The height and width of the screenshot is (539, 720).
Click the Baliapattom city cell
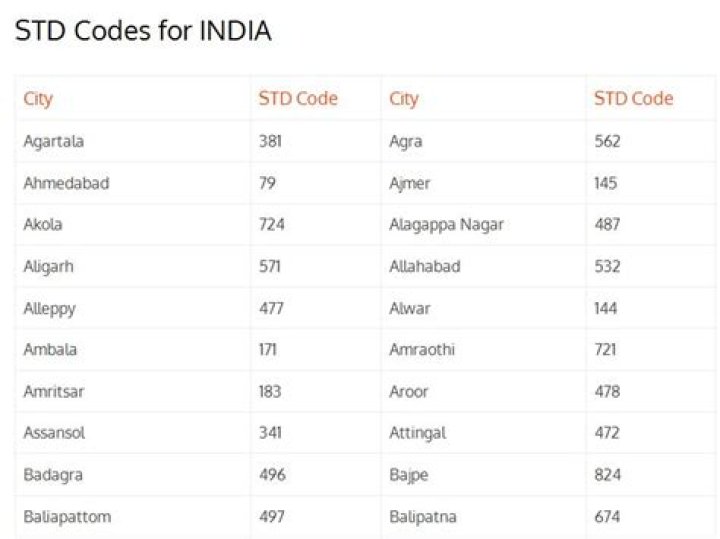point(67,516)
